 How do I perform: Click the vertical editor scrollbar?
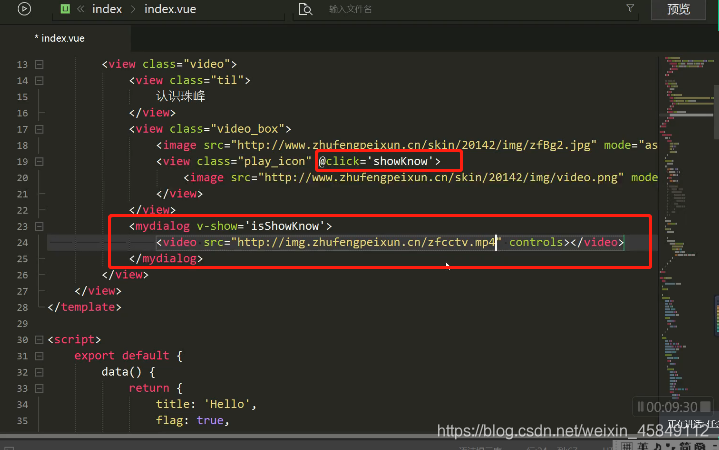[x=716, y=111]
